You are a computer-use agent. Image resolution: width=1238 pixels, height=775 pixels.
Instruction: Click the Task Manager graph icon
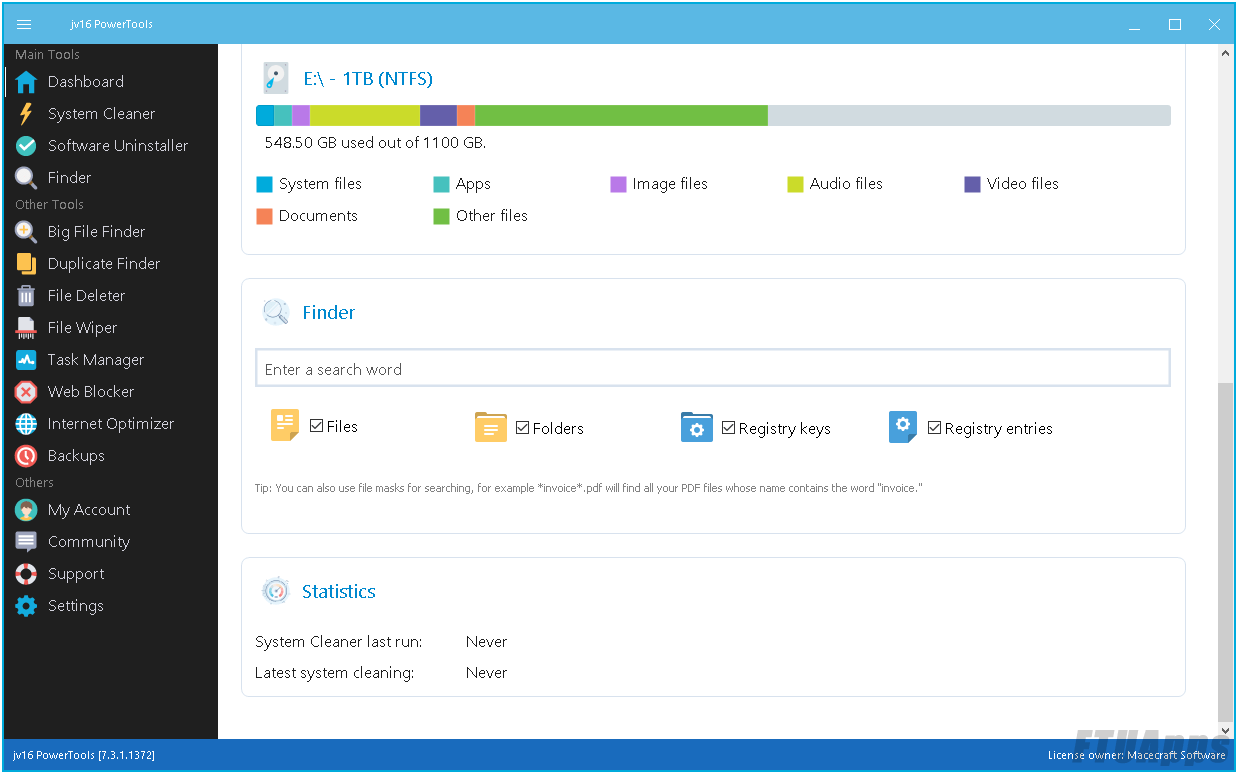click(26, 360)
